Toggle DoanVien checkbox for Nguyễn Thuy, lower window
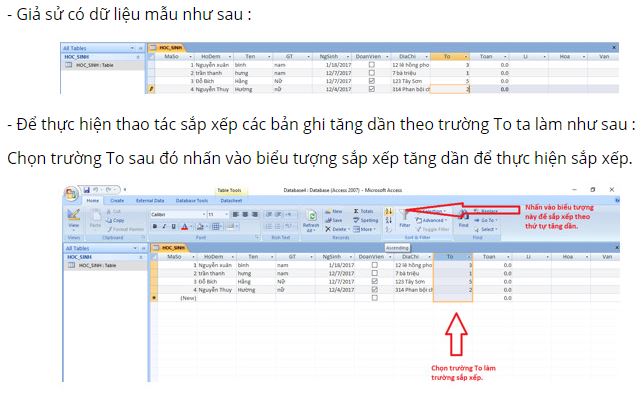This screenshot has height=398, width=641. [x=374, y=290]
